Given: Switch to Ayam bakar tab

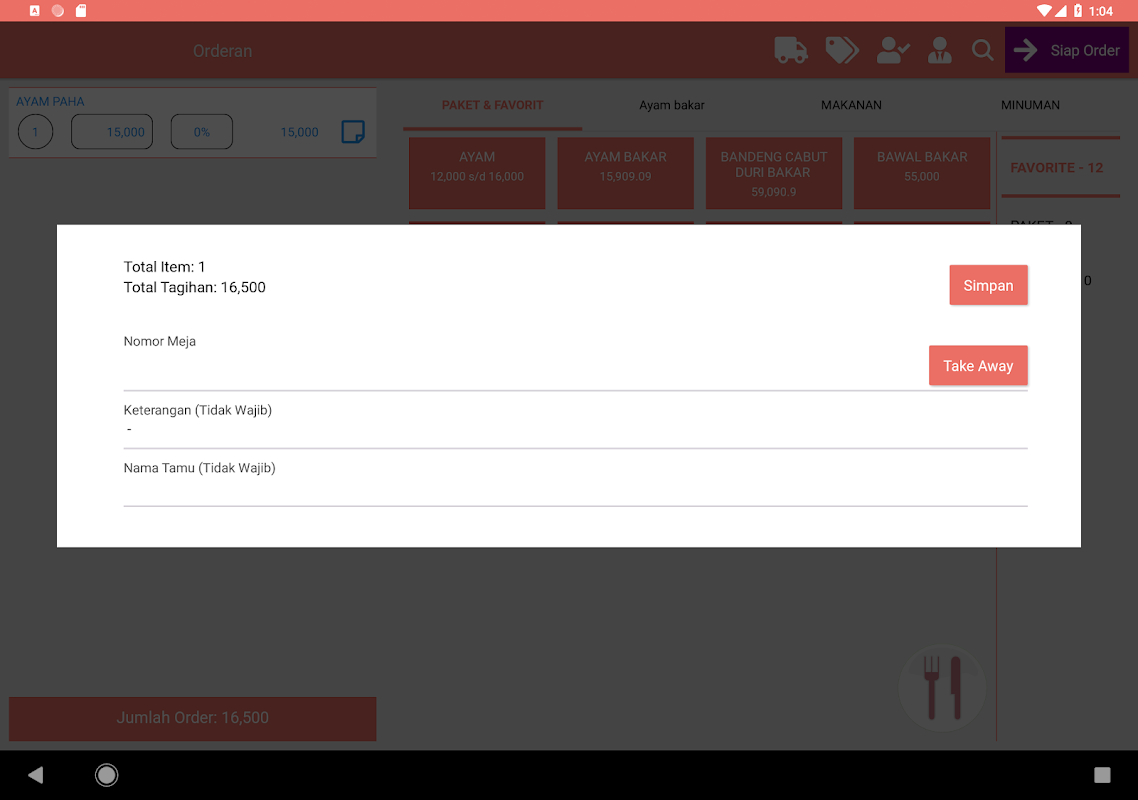Looking at the screenshot, I should (671, 105).
